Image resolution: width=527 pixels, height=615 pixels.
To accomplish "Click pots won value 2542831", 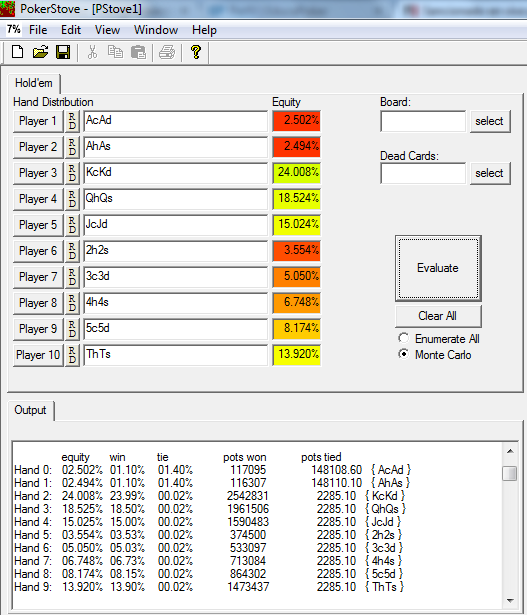I will click(247, 496).
